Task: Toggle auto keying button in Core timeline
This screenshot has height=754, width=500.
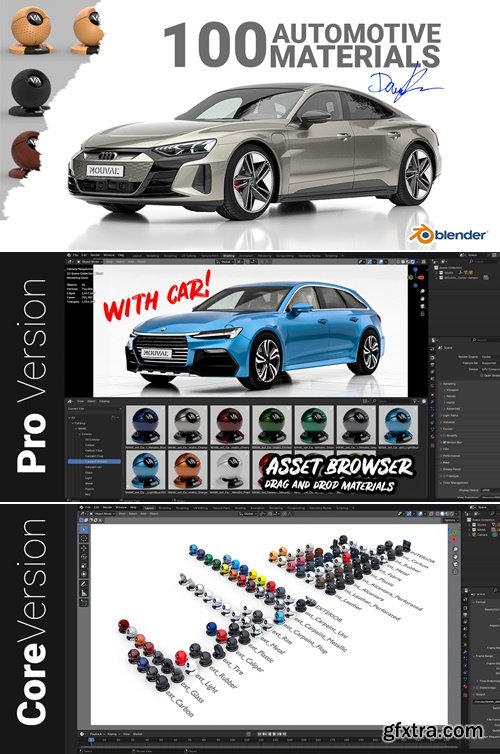Action: point(249,734)
